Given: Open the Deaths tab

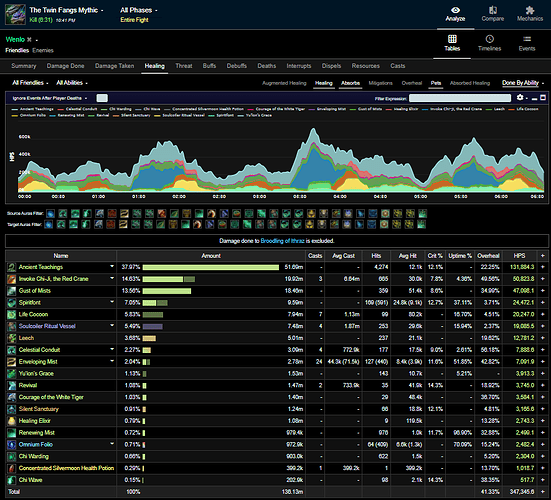Looking at the screenshot, I should point(266,66).
